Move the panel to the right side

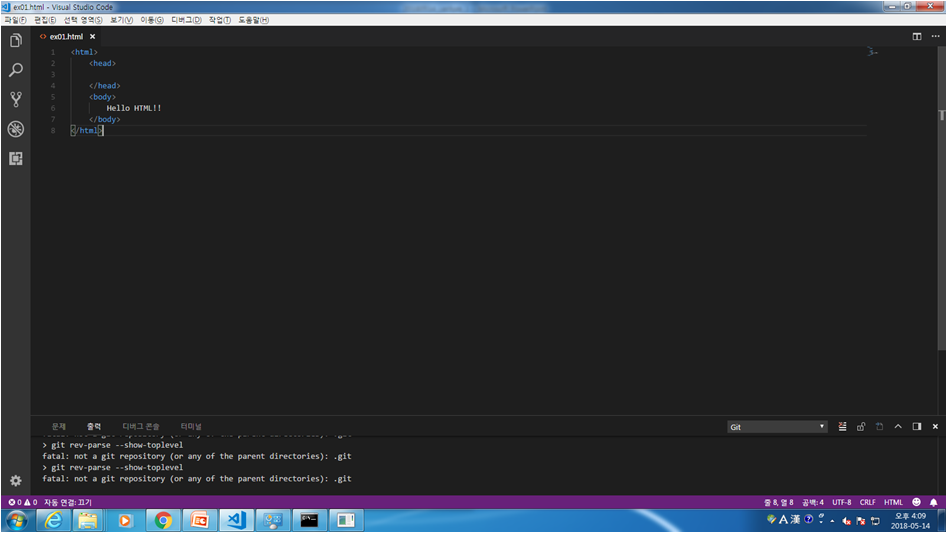click(x=917, y=426)
